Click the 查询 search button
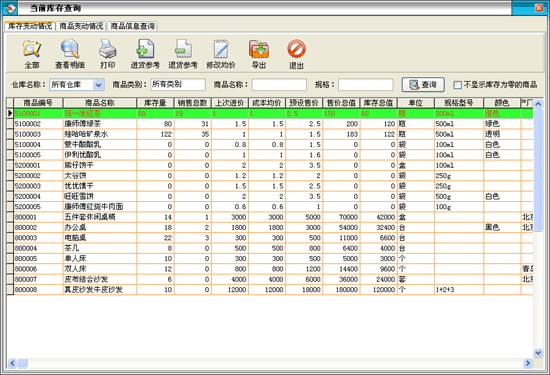Viewport: 550px width, 375px height. coord(423,85)
